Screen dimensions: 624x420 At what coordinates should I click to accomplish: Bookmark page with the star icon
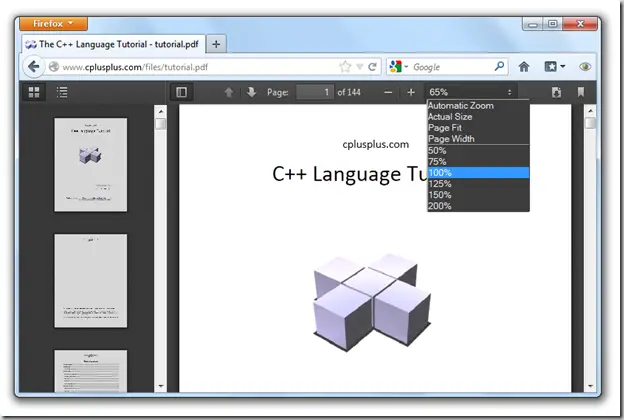345,67
